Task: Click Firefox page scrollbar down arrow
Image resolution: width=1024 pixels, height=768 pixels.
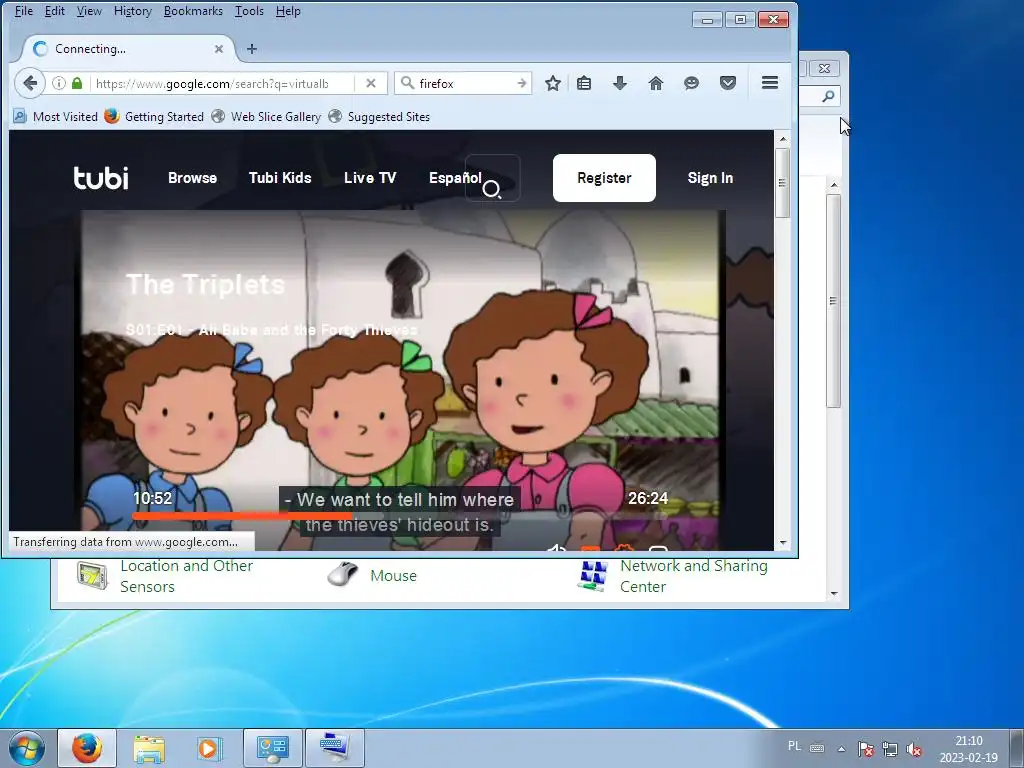Action: tap(782, 543)
